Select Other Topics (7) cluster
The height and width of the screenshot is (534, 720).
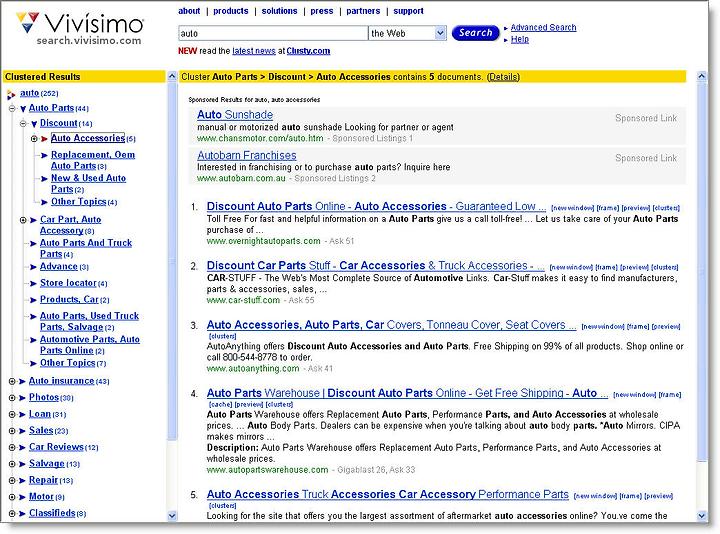click(68, 363)
